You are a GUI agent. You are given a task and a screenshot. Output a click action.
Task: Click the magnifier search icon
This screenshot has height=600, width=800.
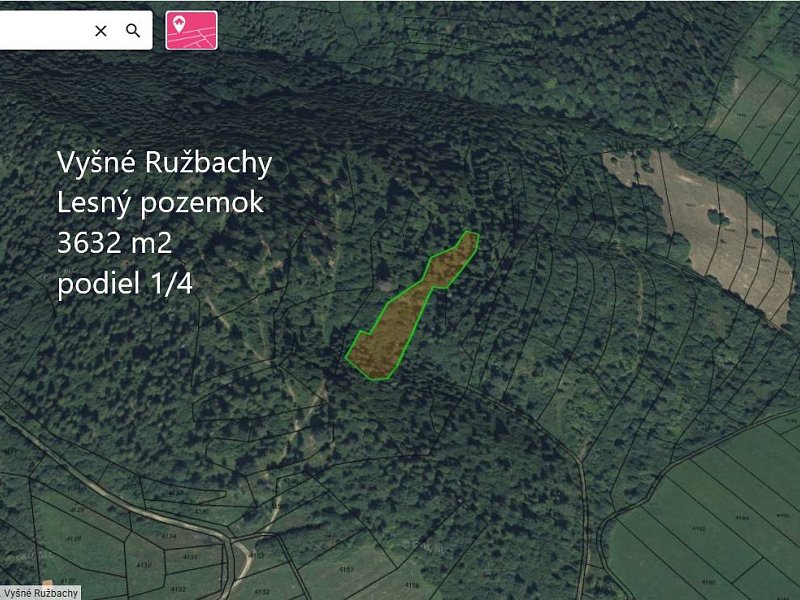133,31
